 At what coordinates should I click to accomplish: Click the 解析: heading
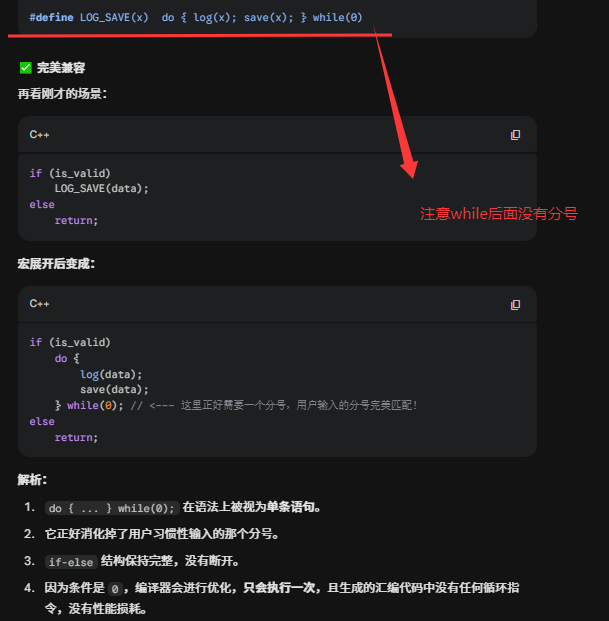pos(32,480)
